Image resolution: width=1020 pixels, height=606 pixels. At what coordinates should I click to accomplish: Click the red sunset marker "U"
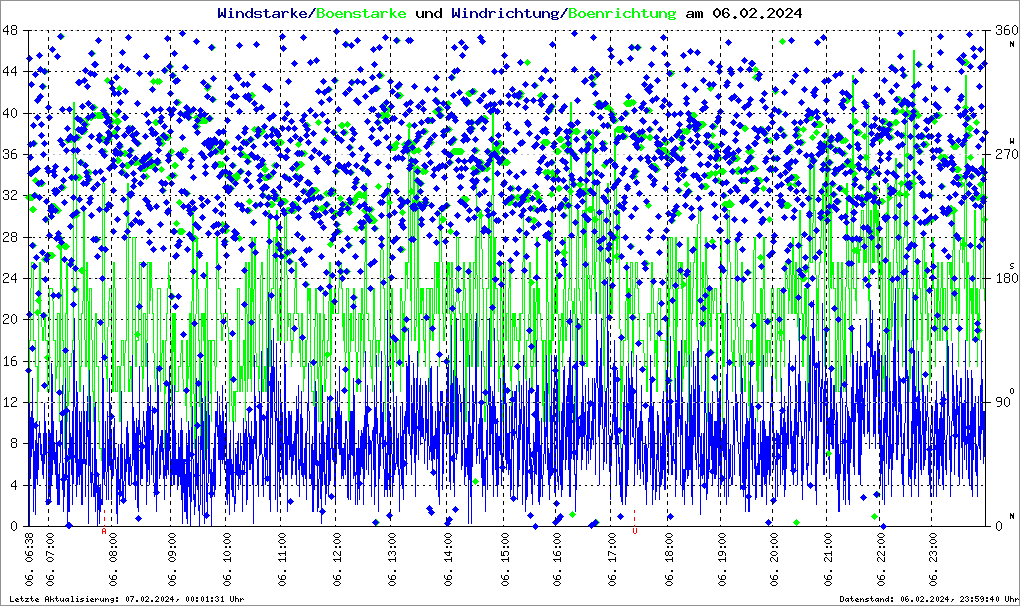coord(635,531)
